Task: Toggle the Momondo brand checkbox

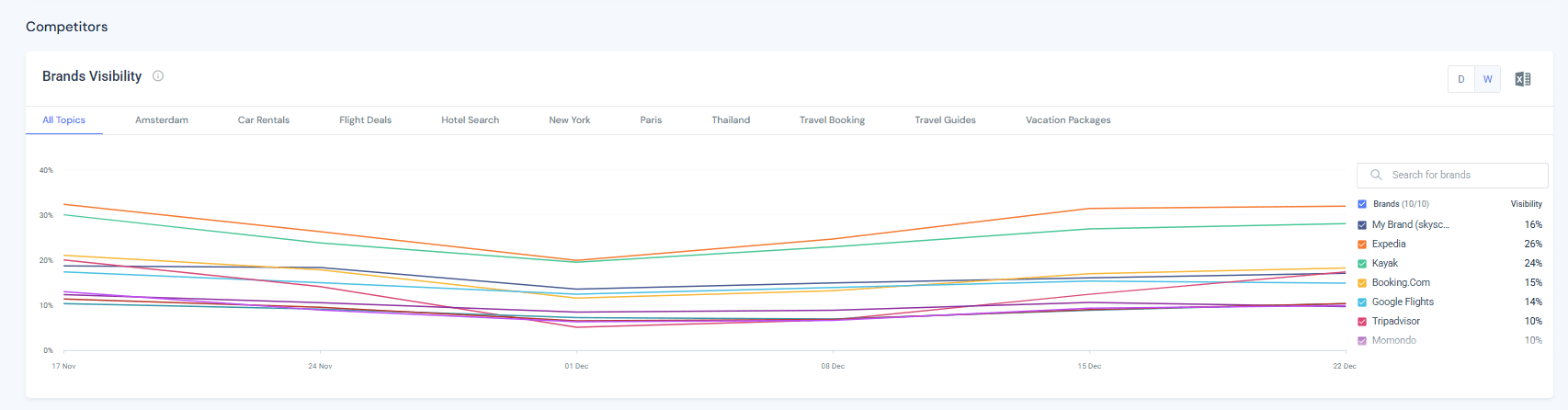Action: pos(1362,341)
